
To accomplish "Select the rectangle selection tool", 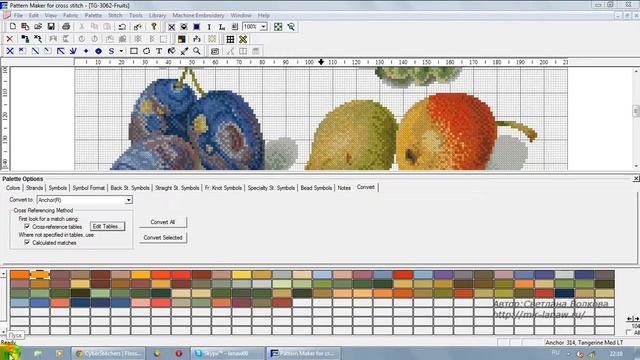I will pyautogui.click(x=133, y=51).
